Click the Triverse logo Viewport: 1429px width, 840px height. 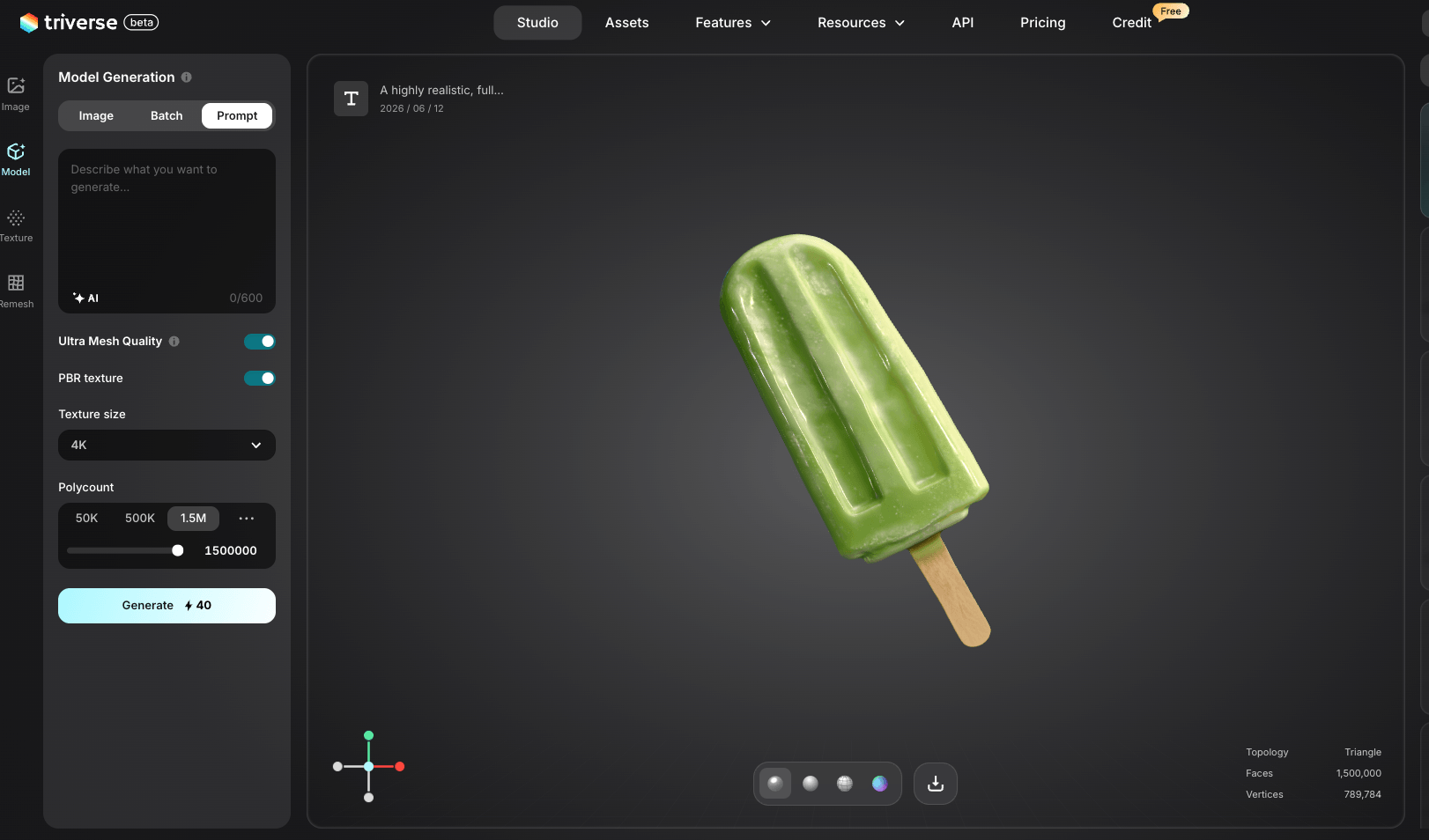pyautogui.click(x=69, y=23)
